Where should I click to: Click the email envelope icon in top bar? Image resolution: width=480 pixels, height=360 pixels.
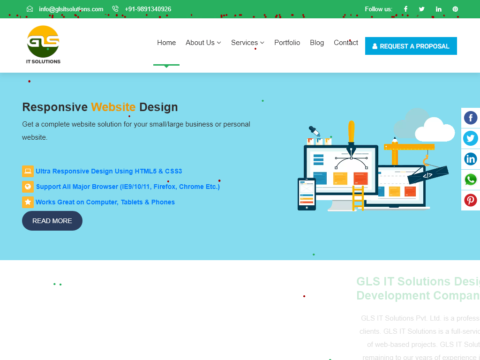(30, 9)
